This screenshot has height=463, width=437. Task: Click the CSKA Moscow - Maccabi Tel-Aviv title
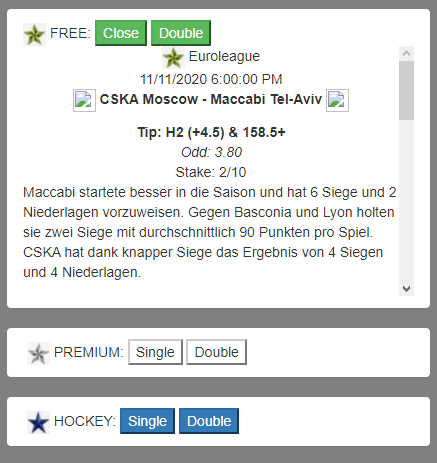[x=211, y=99]
